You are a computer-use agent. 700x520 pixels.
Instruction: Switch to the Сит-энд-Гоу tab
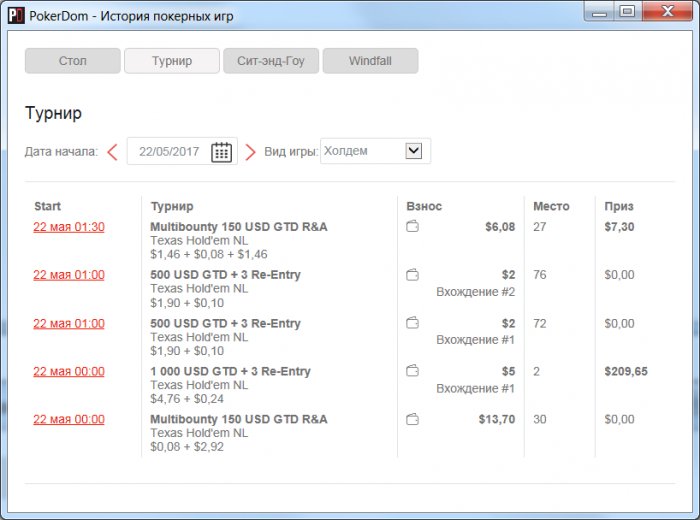[271, 61]
